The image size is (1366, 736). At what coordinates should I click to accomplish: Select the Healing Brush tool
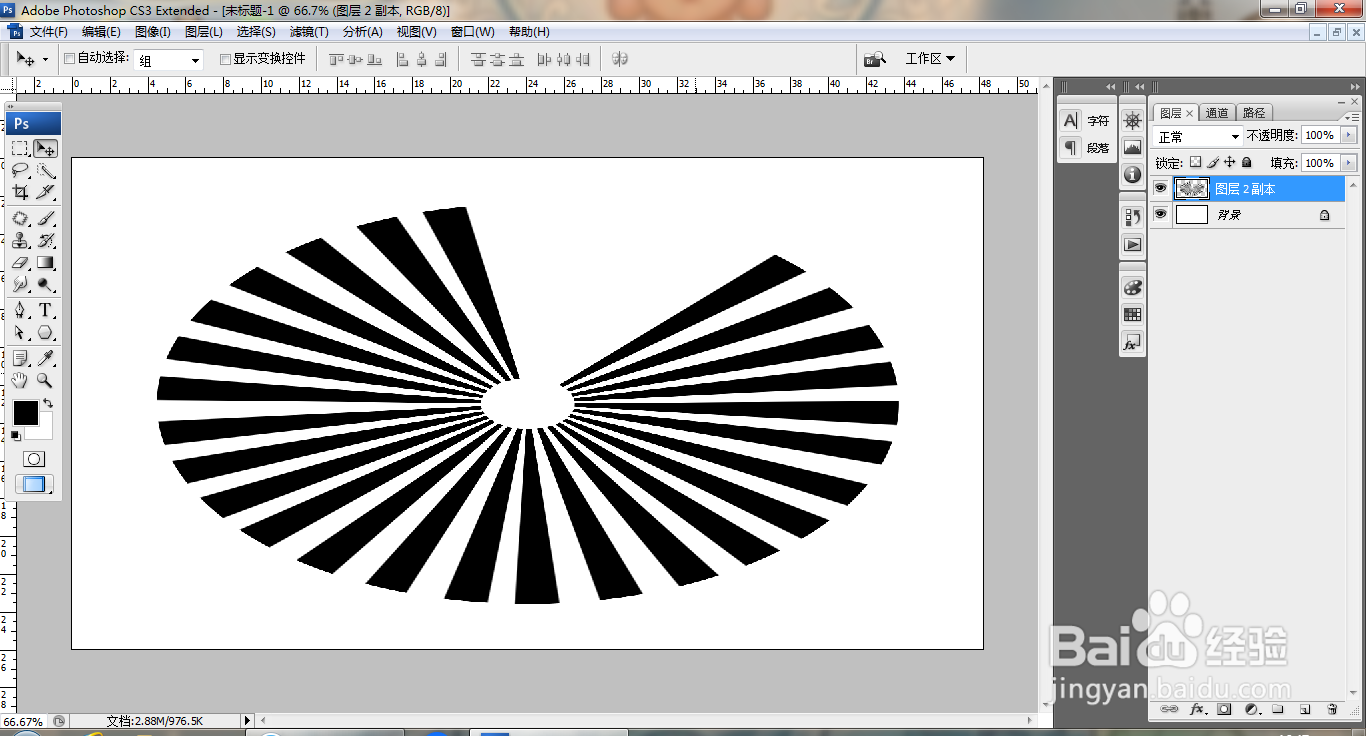pos(20,218)
